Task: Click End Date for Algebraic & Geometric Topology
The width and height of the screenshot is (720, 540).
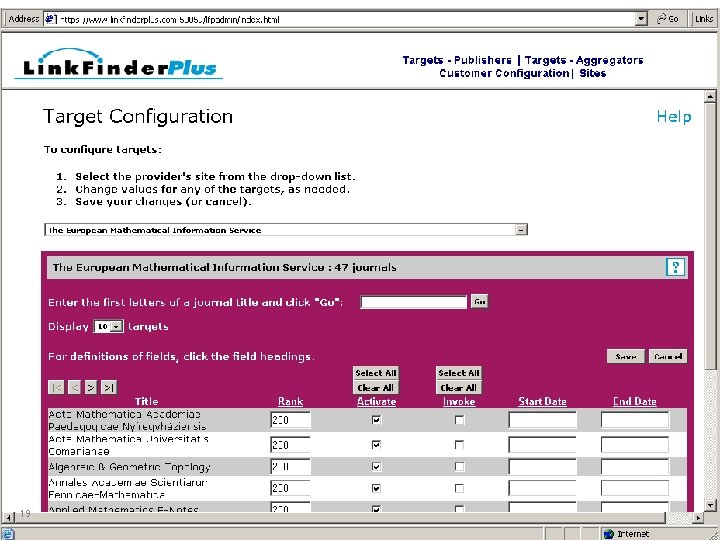Action: click(x=635, y=467)
